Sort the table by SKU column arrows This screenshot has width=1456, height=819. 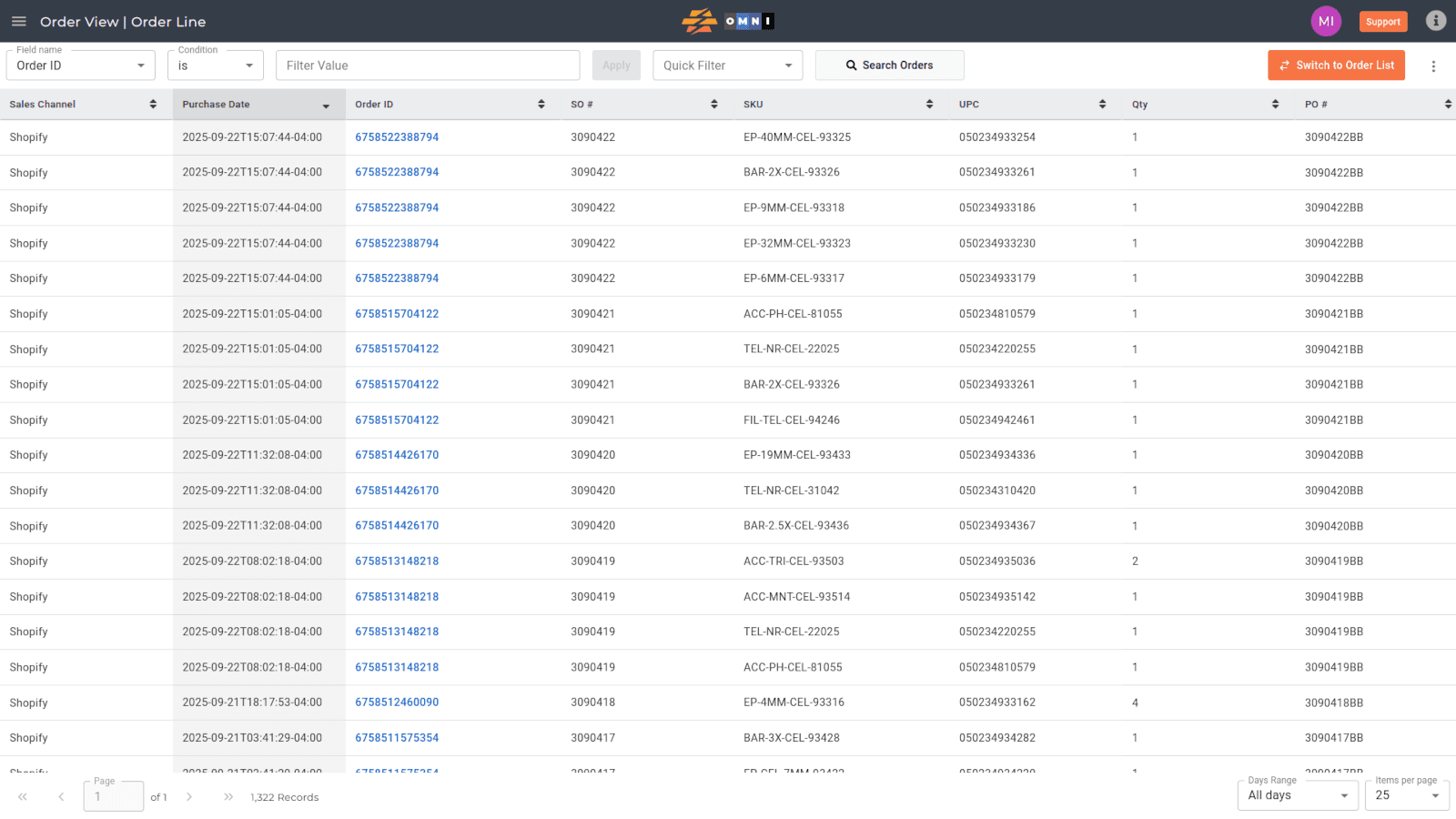coord(929,105)
